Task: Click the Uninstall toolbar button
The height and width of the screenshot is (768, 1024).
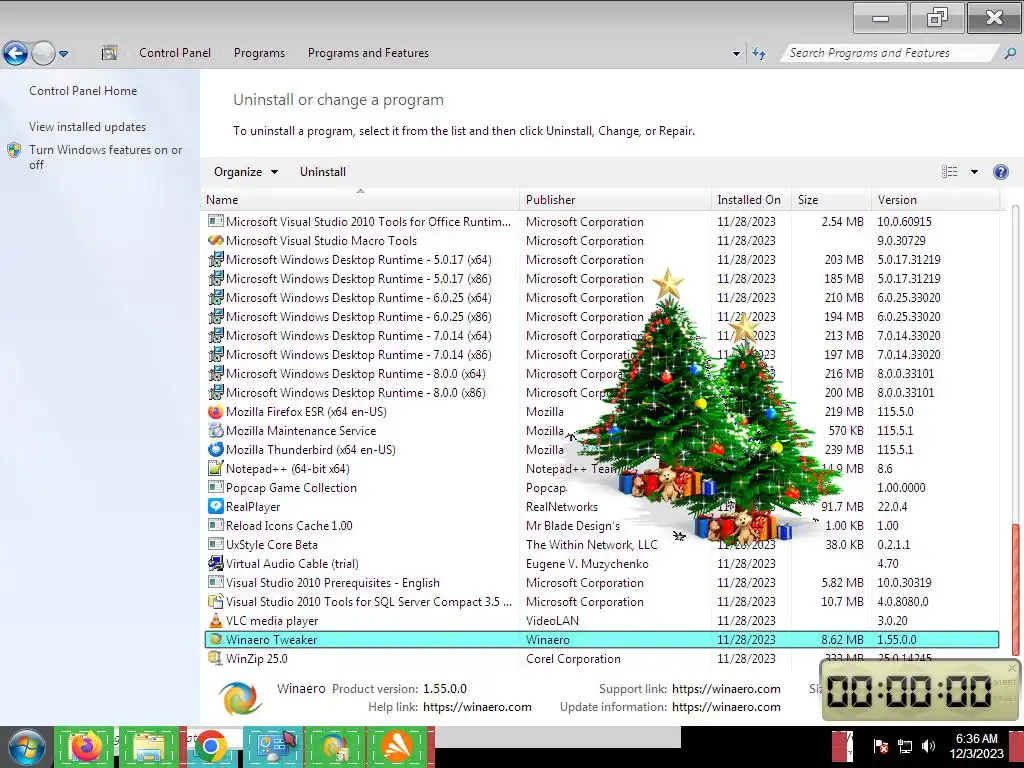Action: (323, 172)
